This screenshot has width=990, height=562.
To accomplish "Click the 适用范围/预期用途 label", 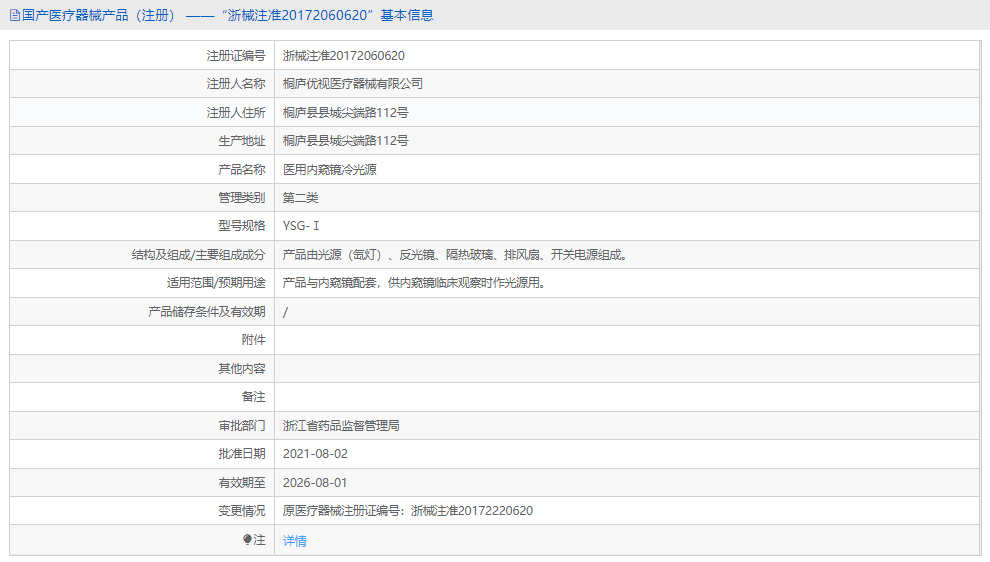I will pos(216,282).
